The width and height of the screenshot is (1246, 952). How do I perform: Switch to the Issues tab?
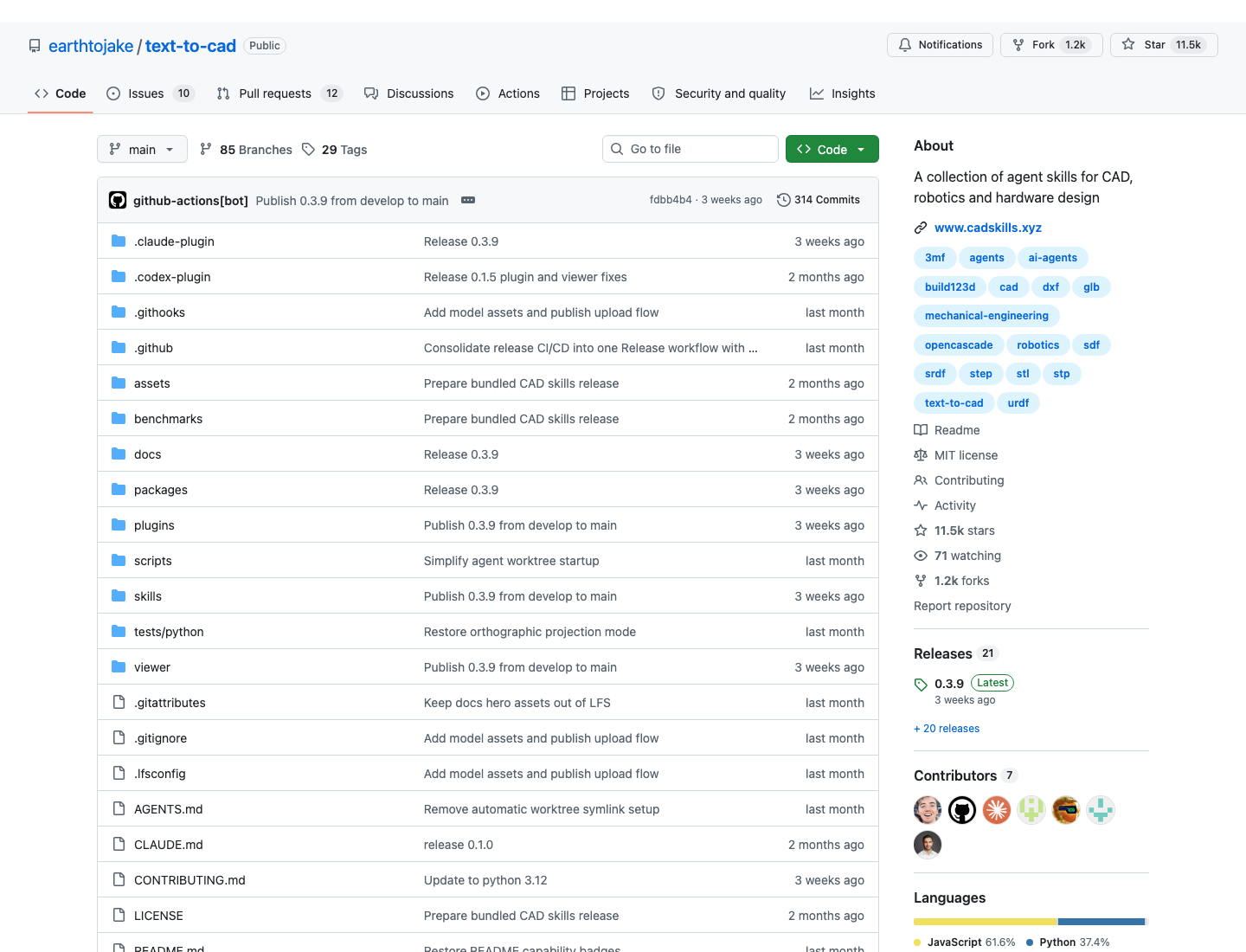pos(151,93)
